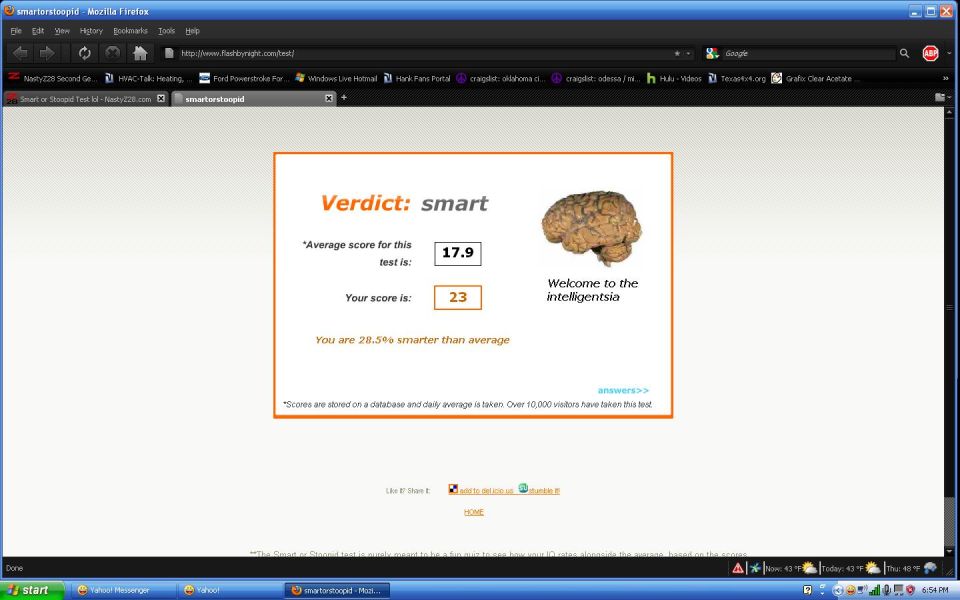The height and width of the screenshot is (600, 960).
Task: Bookmark this page with the star
Action: tap(677, 53)
